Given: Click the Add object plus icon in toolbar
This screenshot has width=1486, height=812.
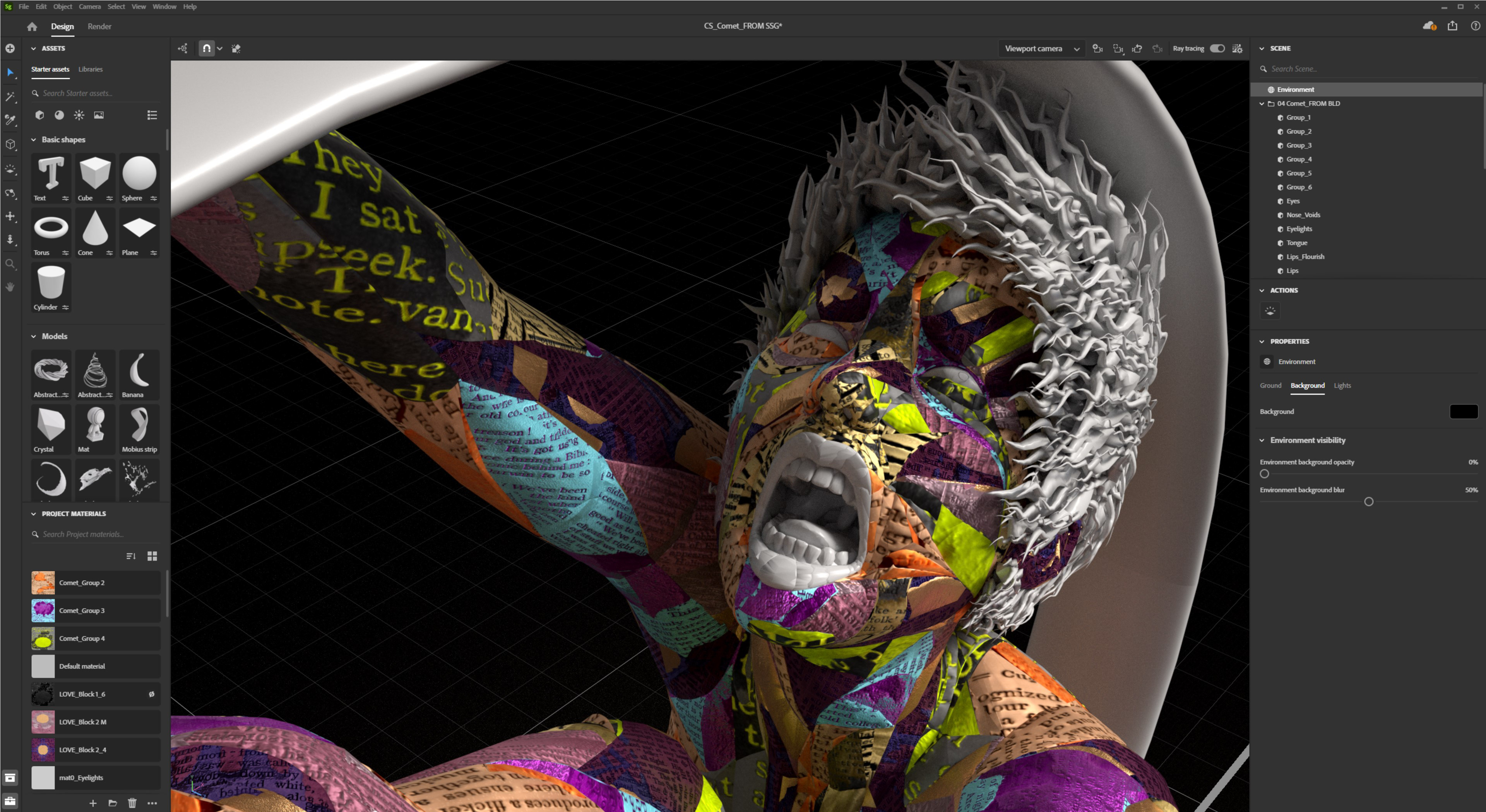Looking at the screenshot, I should pos(10,48).
